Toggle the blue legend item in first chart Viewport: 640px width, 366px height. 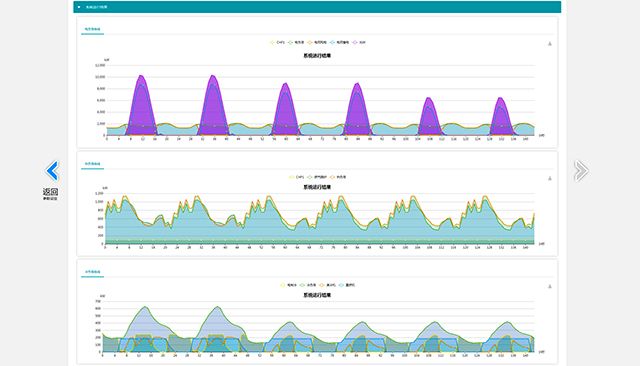340,42
